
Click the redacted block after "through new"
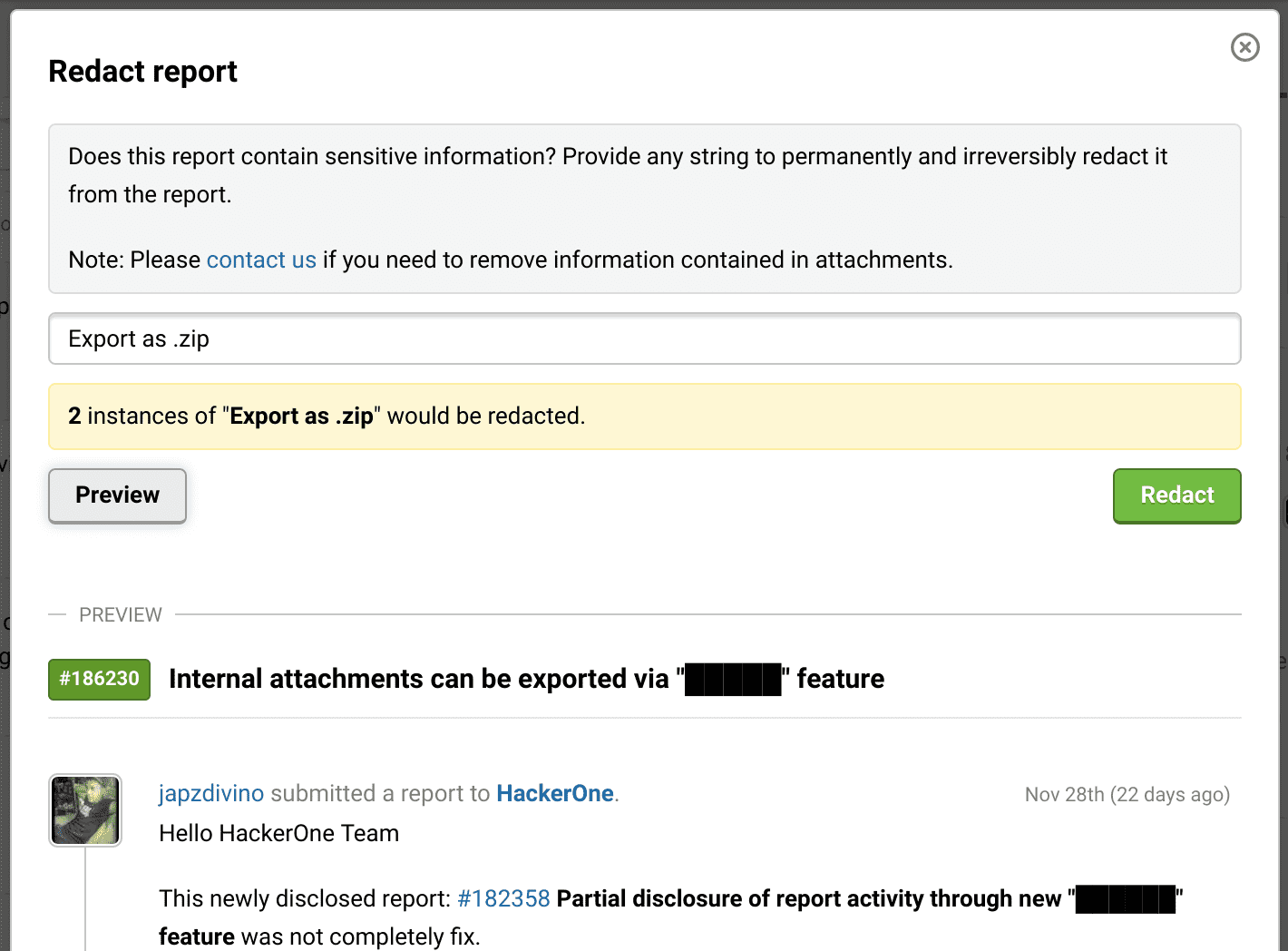click(1125, 899)
